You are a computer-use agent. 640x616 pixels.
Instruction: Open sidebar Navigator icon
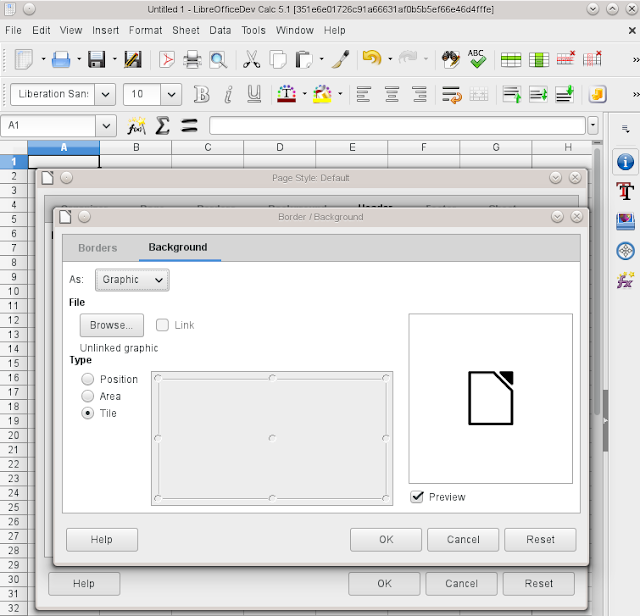(x=625, y=251)
